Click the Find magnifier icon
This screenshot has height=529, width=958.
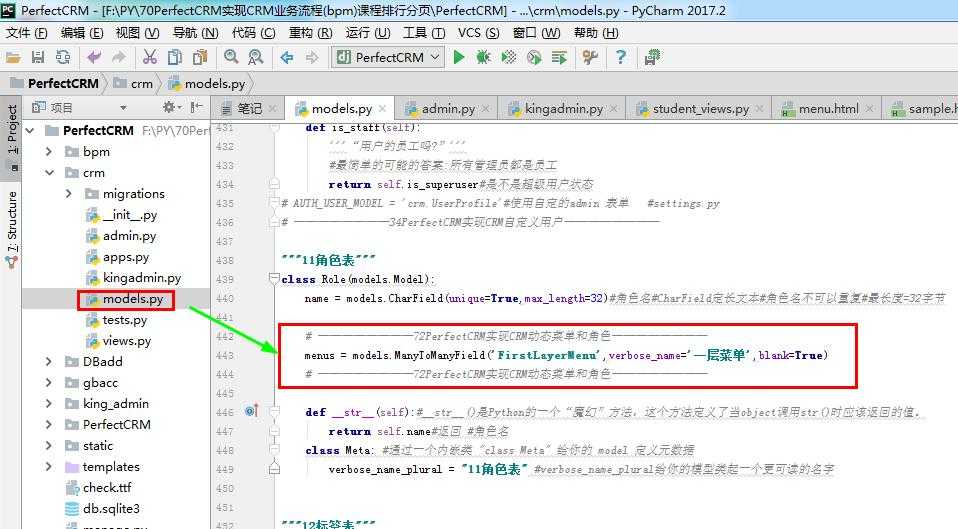231,57
